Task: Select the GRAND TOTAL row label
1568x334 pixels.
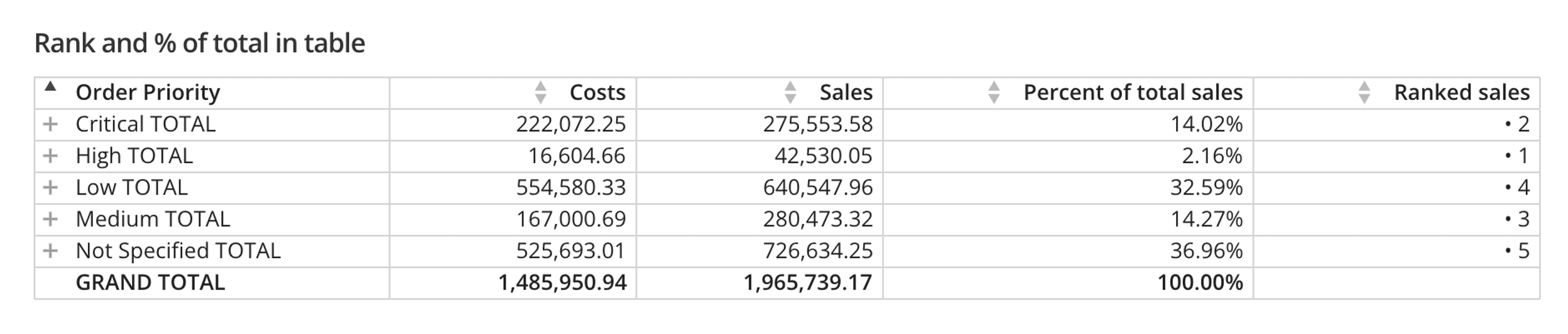Action: pos(150,283)
